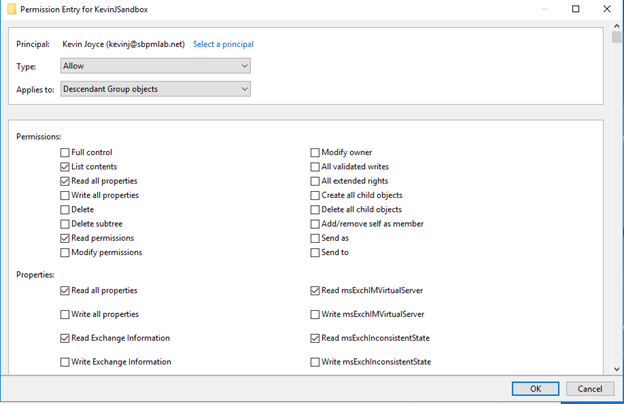Check the Send as permission
Screen dimensions: 624x404
pyautogui.click(x=315, y=238)
